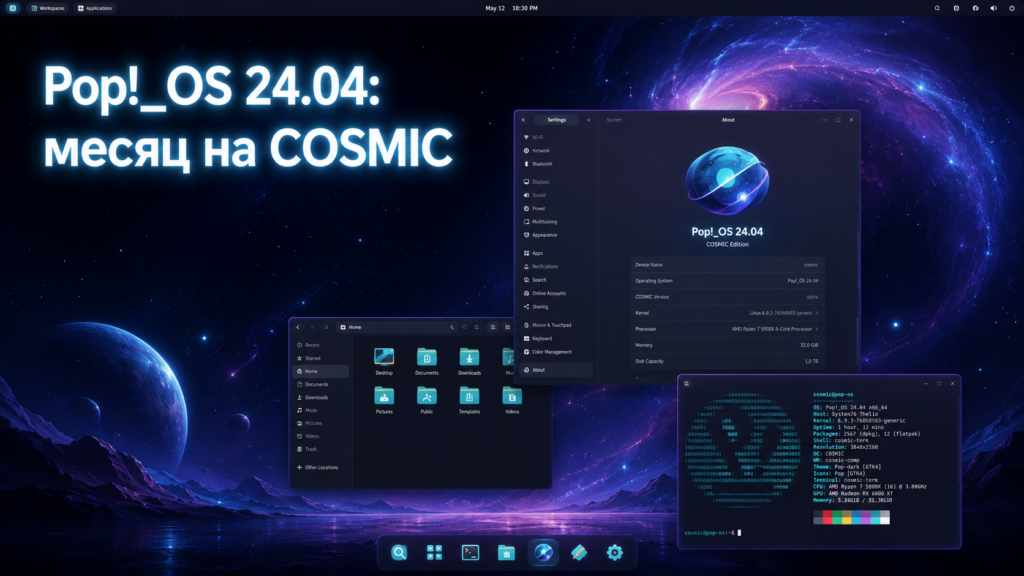Image resolution: width=1024 pixels, height=576 pixels.
Task: Open Online Accounts settings page
Action: pos(556,293)
